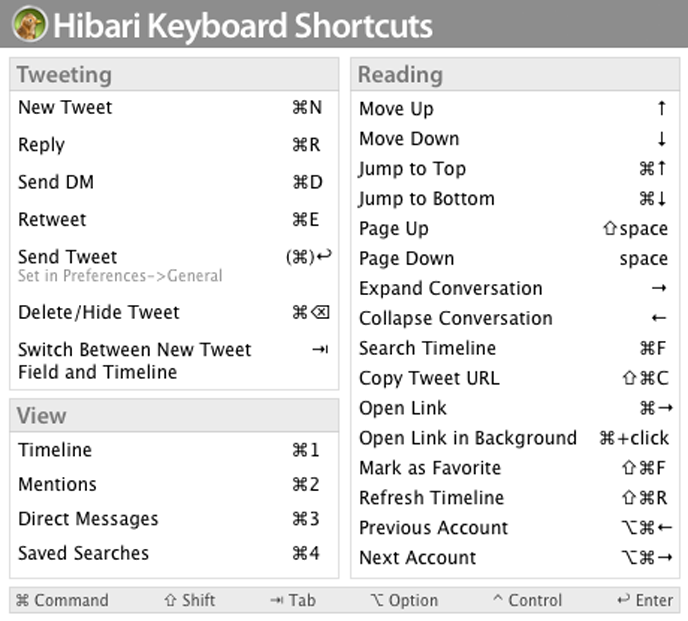
Task: Click the Tab symbol in the legend
Action: (276, 600)
